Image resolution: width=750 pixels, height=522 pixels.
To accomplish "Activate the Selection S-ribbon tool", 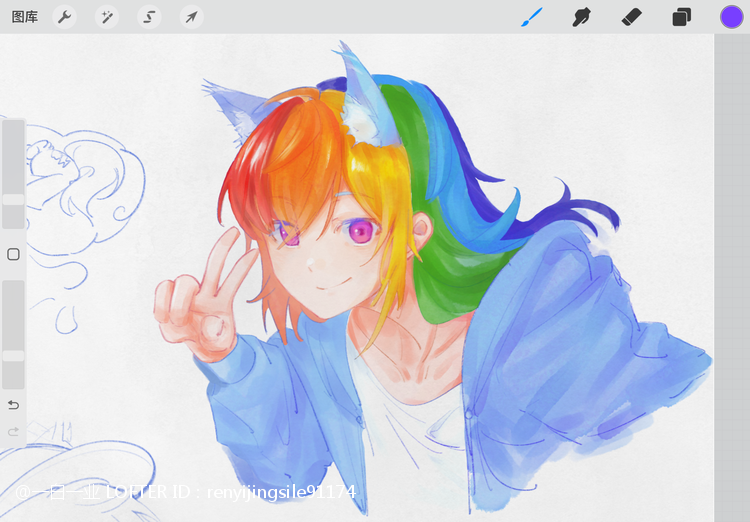I will click(149, 17).
